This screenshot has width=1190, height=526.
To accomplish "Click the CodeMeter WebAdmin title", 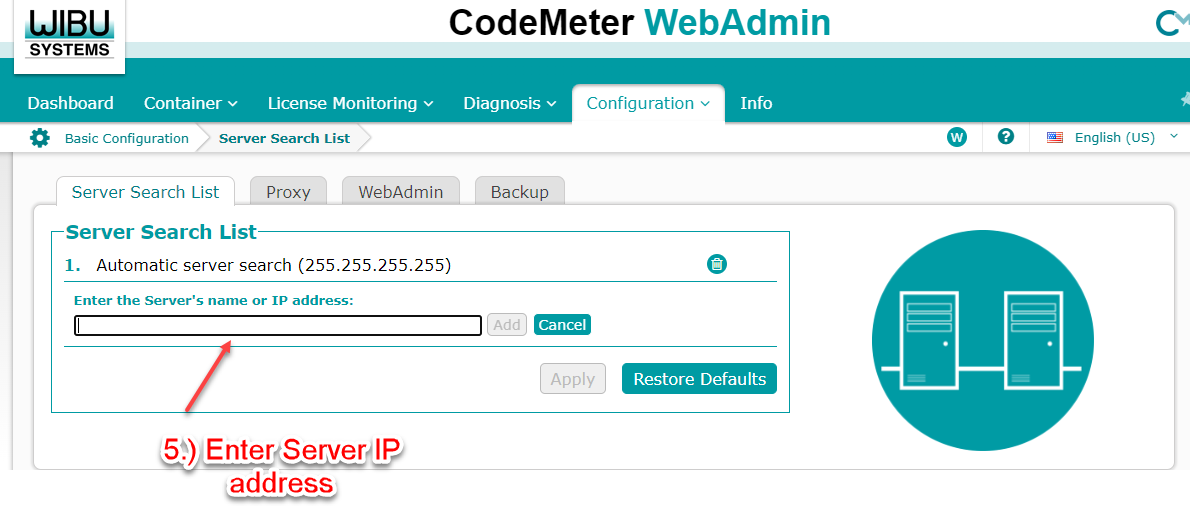I will (640, 24).
